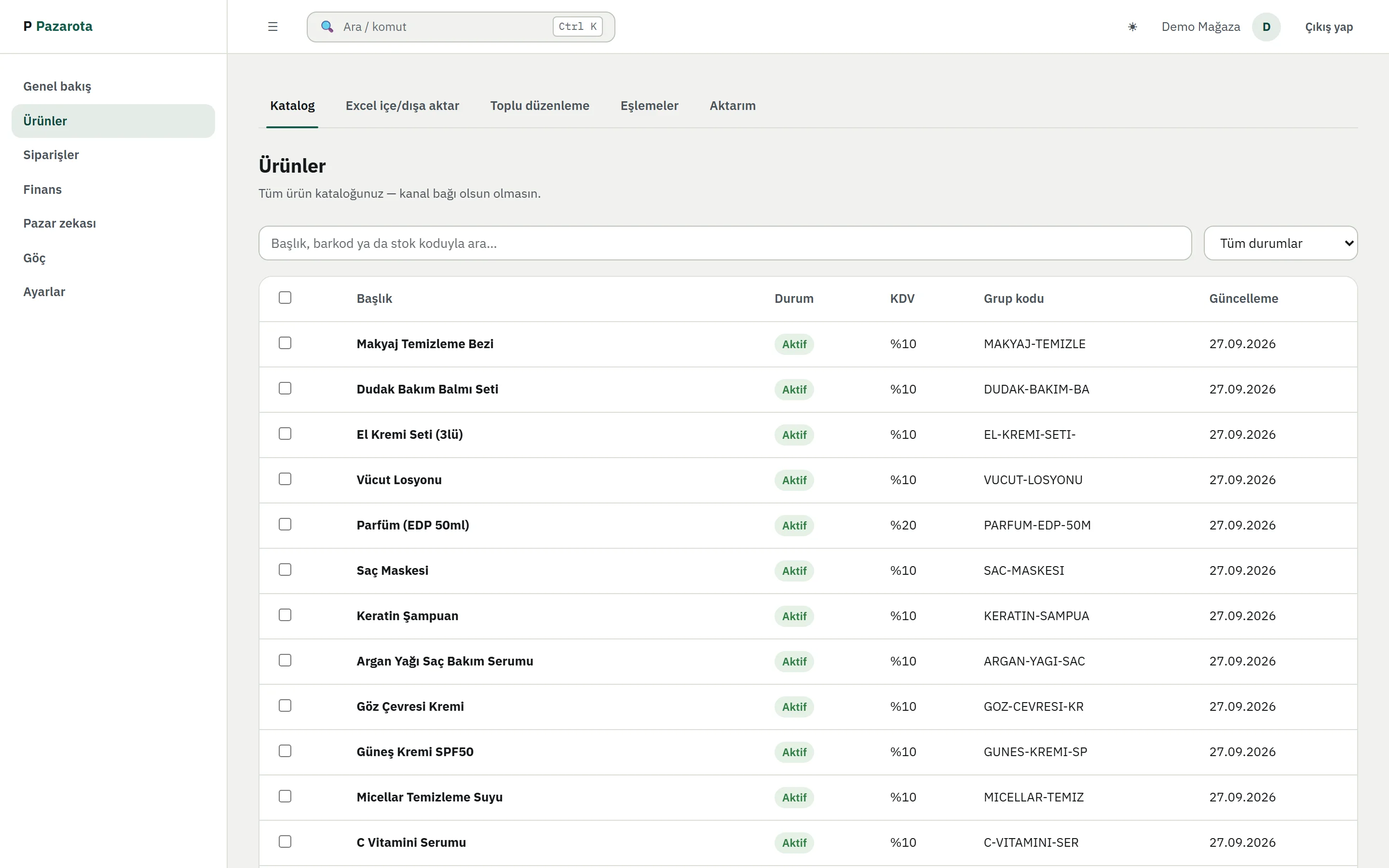
Task: Go to Finans in the sidebar
Action: point(113,190)
